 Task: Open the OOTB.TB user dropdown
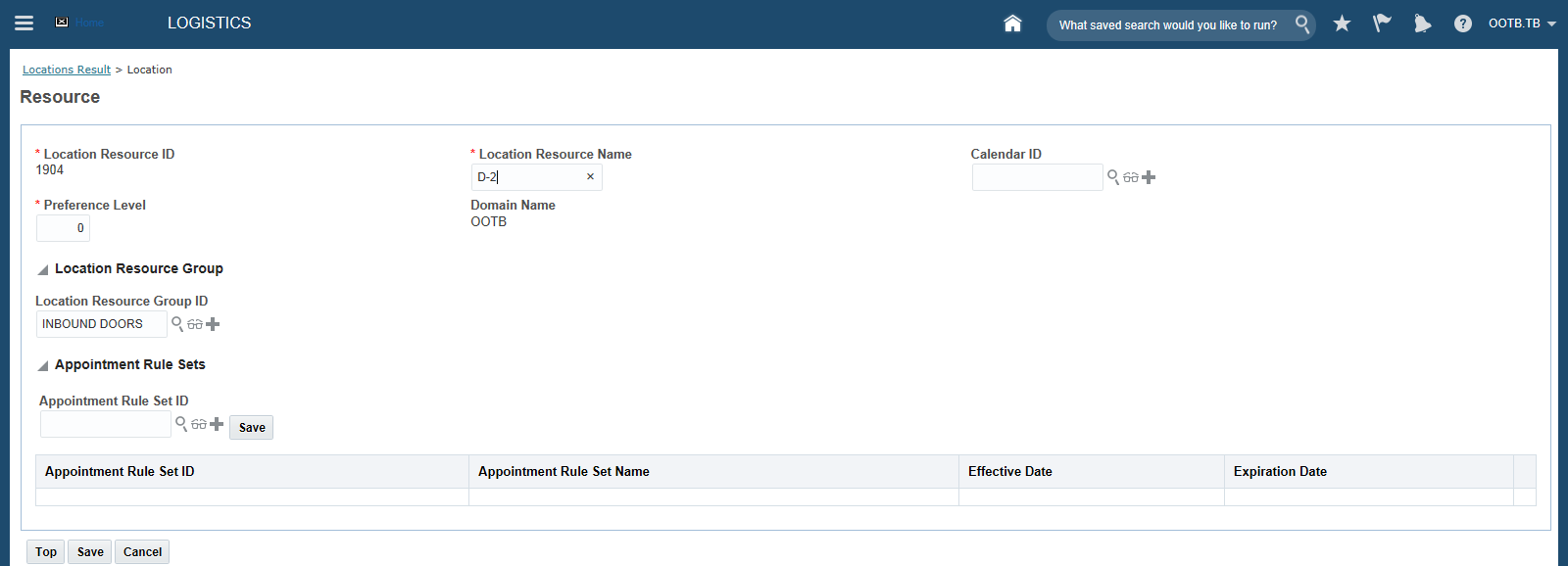coord(1522,24)
